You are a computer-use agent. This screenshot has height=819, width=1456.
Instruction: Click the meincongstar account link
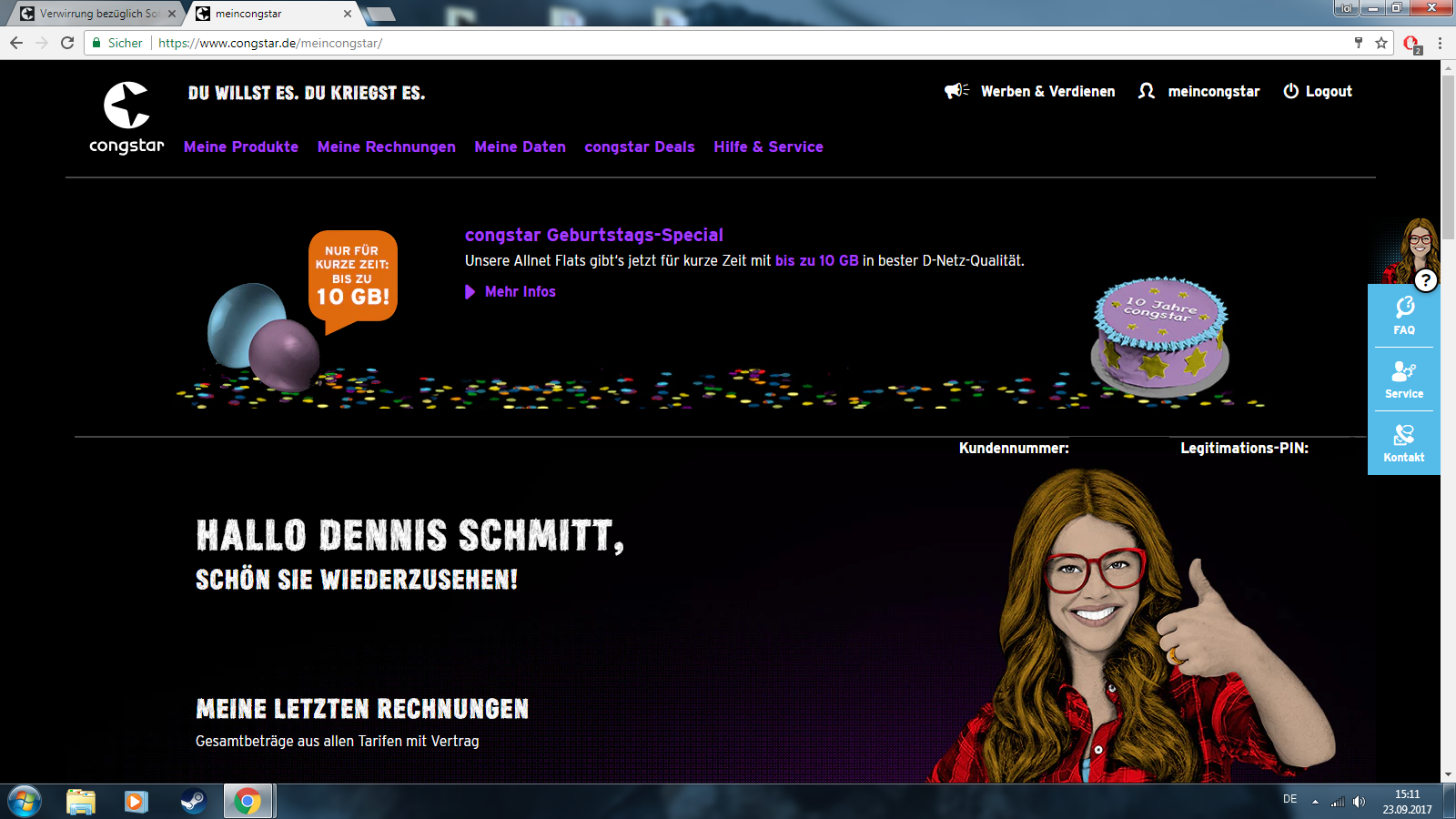pyautogui.click(x=1213, y=91)
